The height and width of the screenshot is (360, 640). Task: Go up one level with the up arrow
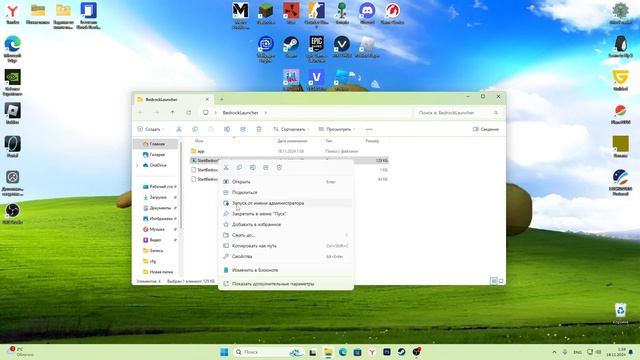click(x=173, y=113)
